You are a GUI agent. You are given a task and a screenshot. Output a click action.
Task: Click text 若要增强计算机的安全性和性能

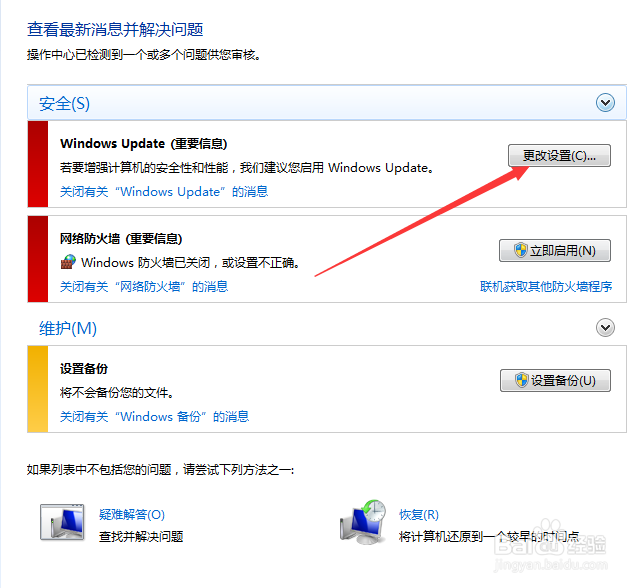tap(144, 168)
